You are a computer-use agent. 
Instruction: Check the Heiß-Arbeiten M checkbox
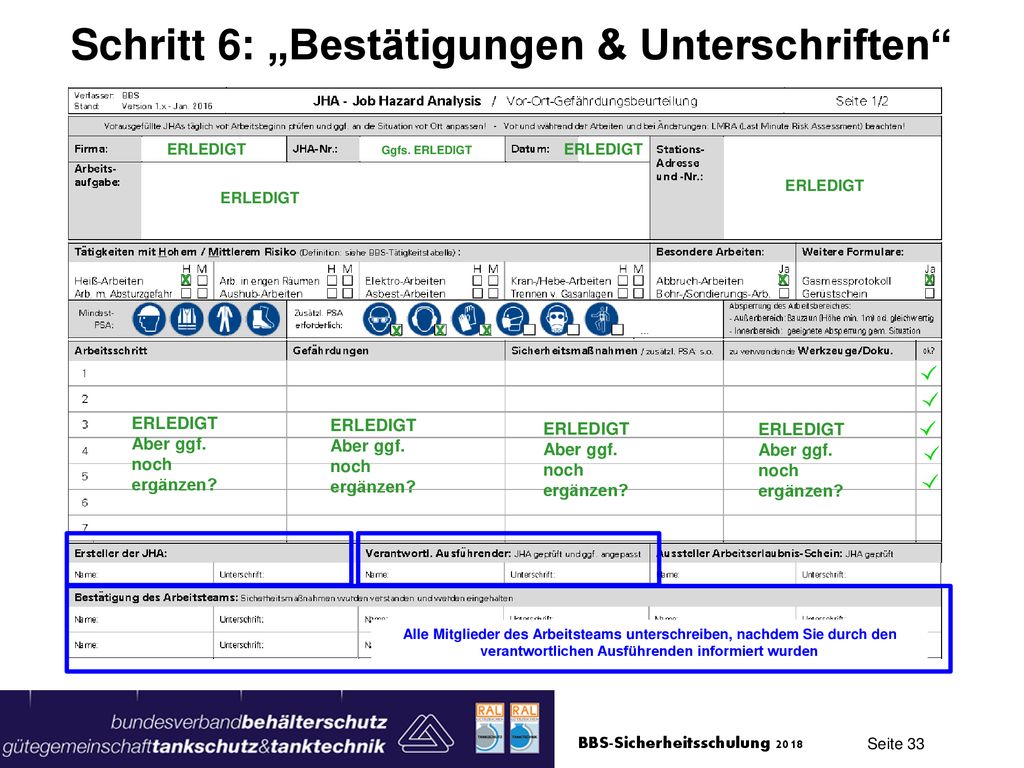[x=202, y=280]
